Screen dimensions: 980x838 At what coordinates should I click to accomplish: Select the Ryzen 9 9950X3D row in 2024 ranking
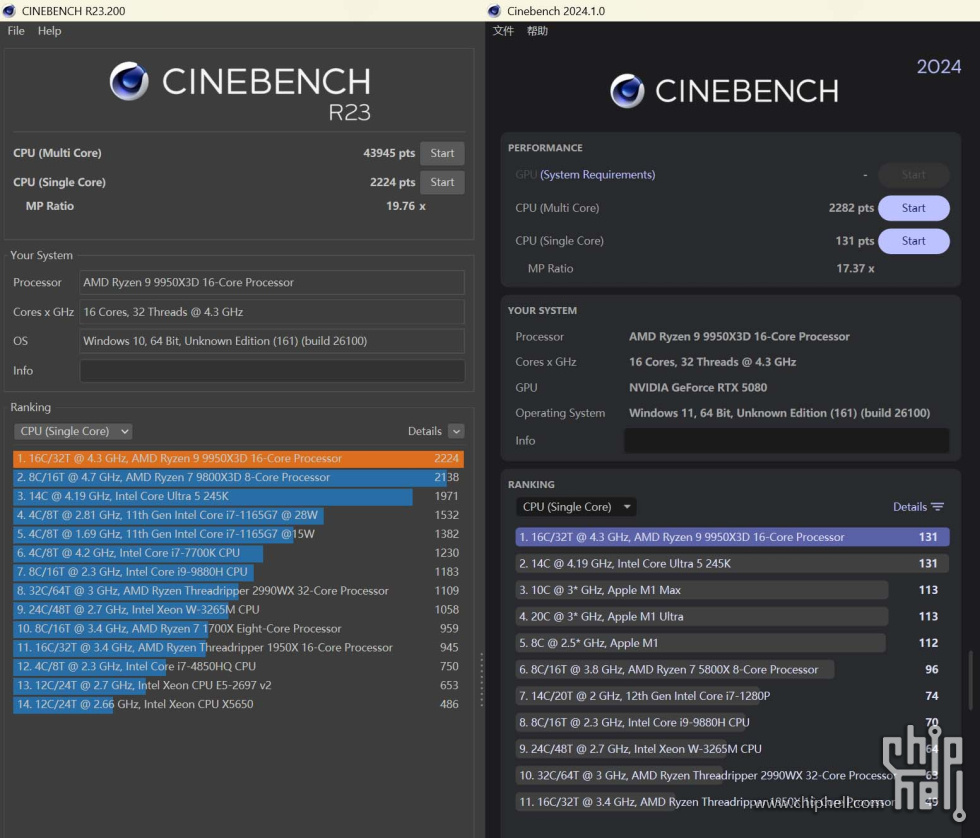click(x=732, y=537)
